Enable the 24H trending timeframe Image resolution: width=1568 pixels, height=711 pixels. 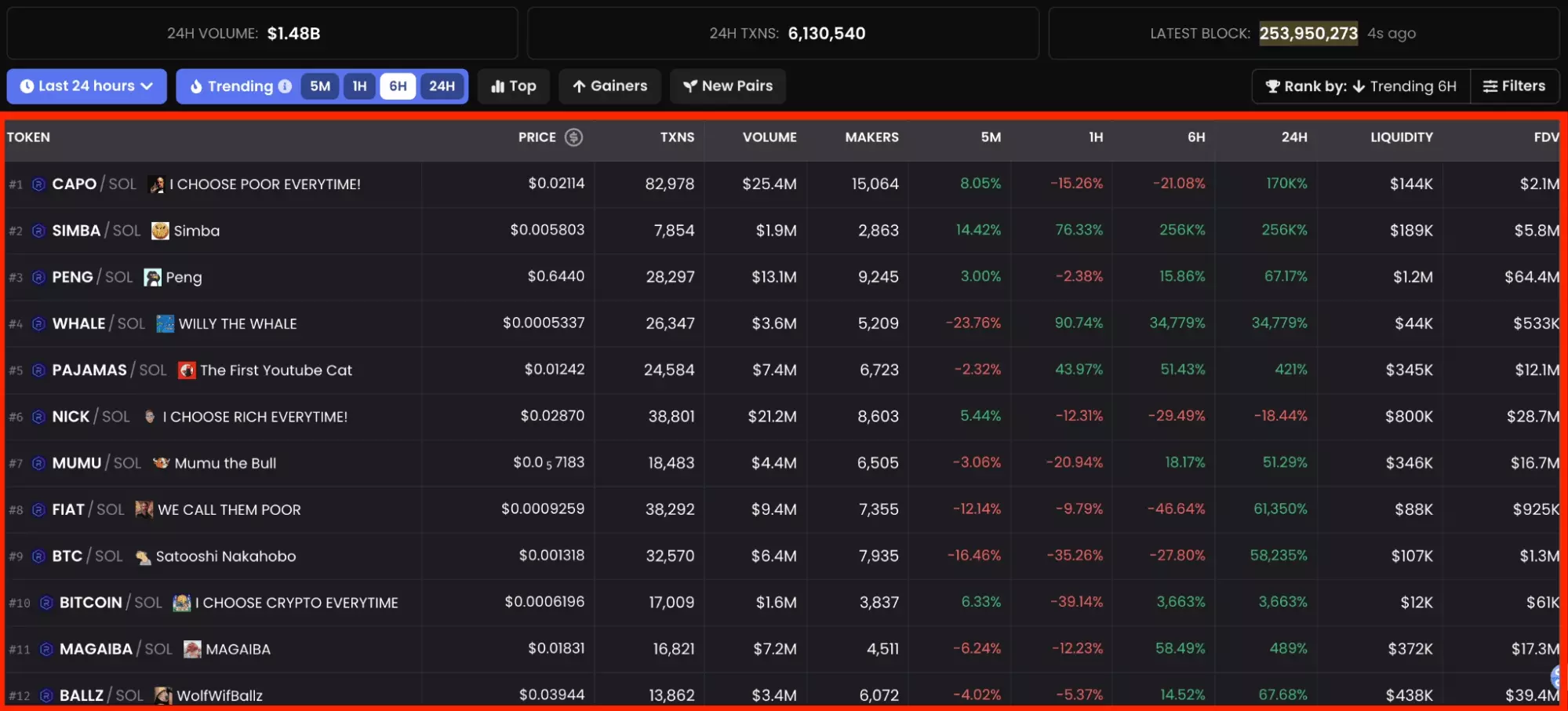(x=442, y=86)
